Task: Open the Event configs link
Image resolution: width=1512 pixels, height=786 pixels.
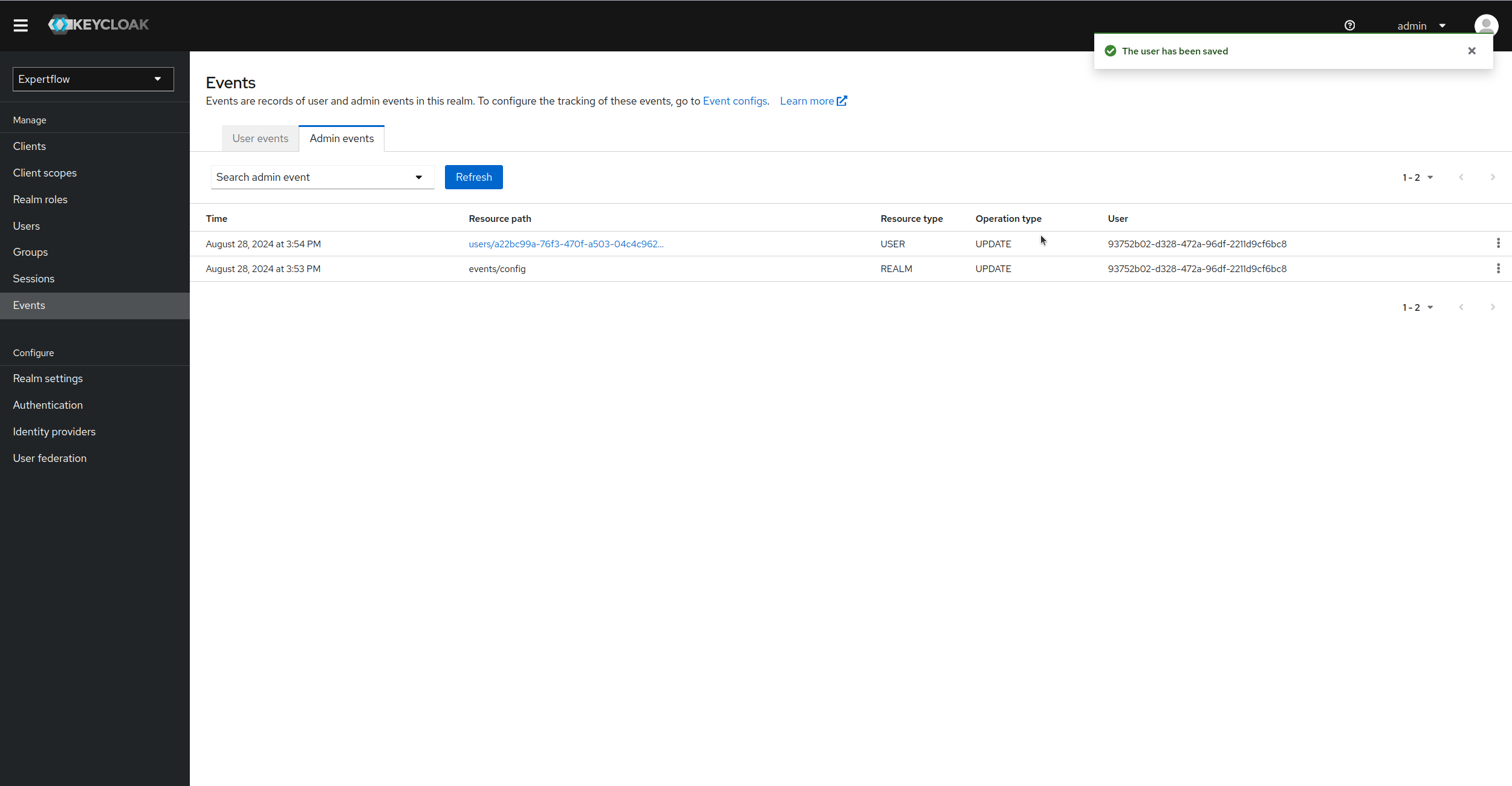Action: pos(735,101)
